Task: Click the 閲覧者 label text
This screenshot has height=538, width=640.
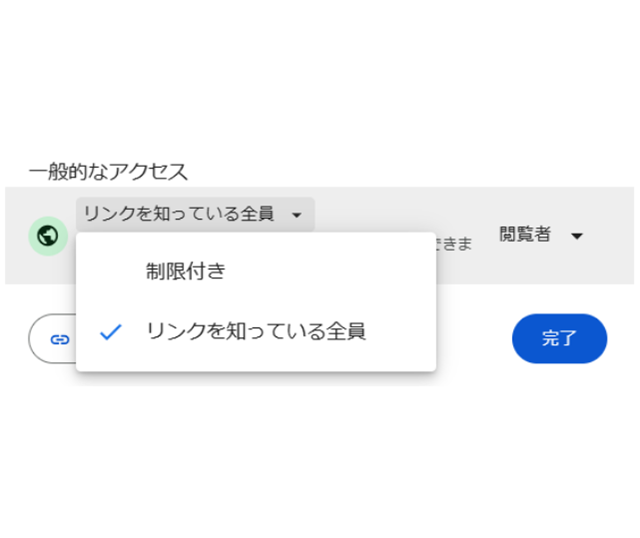Action: [x=525, y=235]
